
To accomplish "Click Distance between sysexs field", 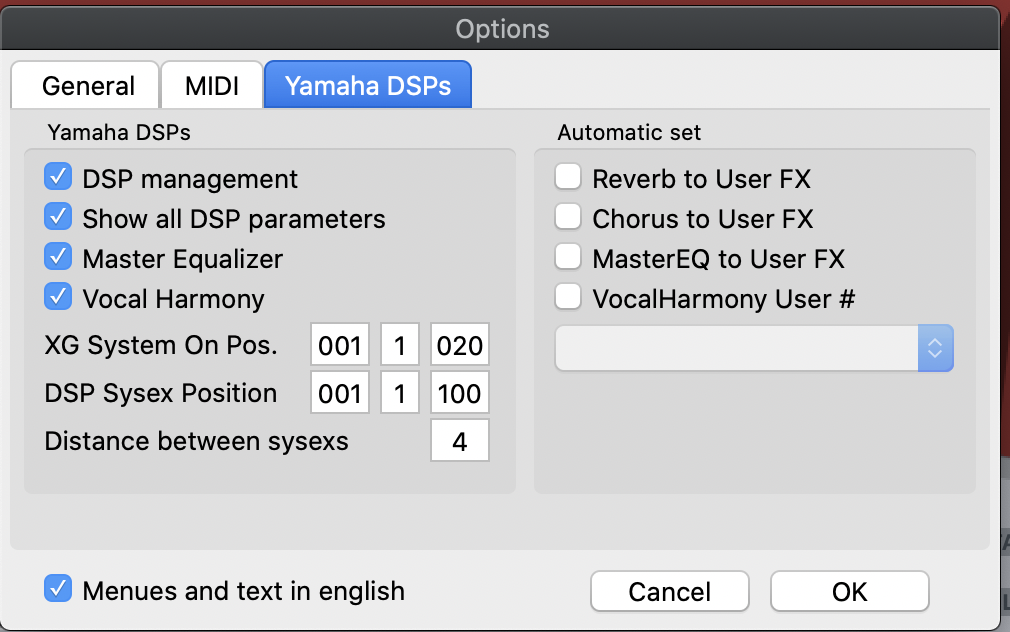I will coord(460,441).
